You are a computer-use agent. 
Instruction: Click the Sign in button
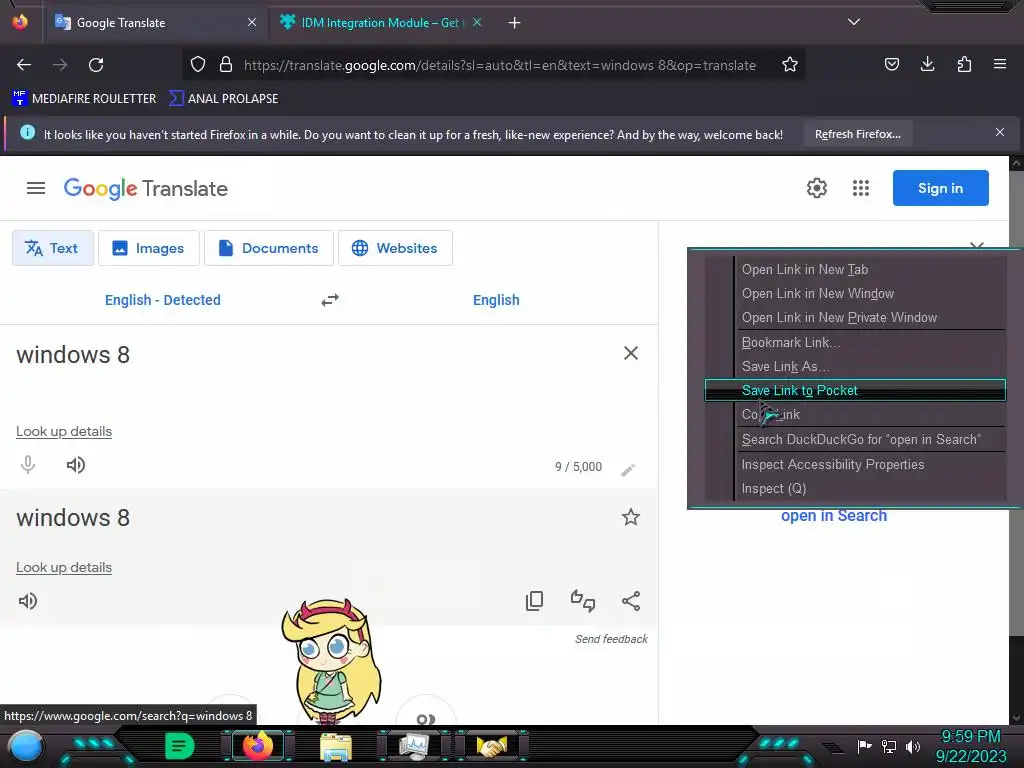tap(940, 188)
